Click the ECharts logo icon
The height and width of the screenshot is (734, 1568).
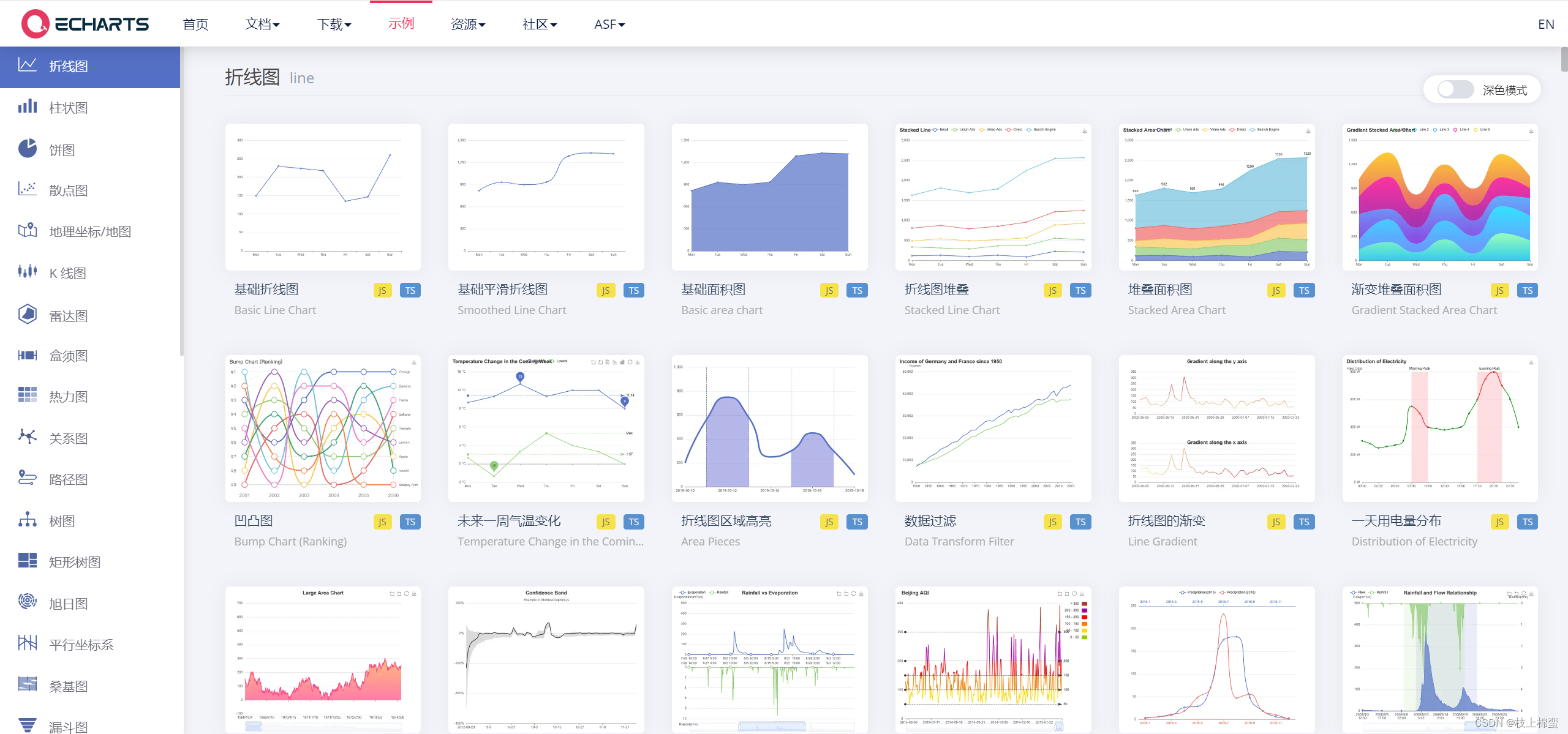pyautogui.click(x=35, y=24)
